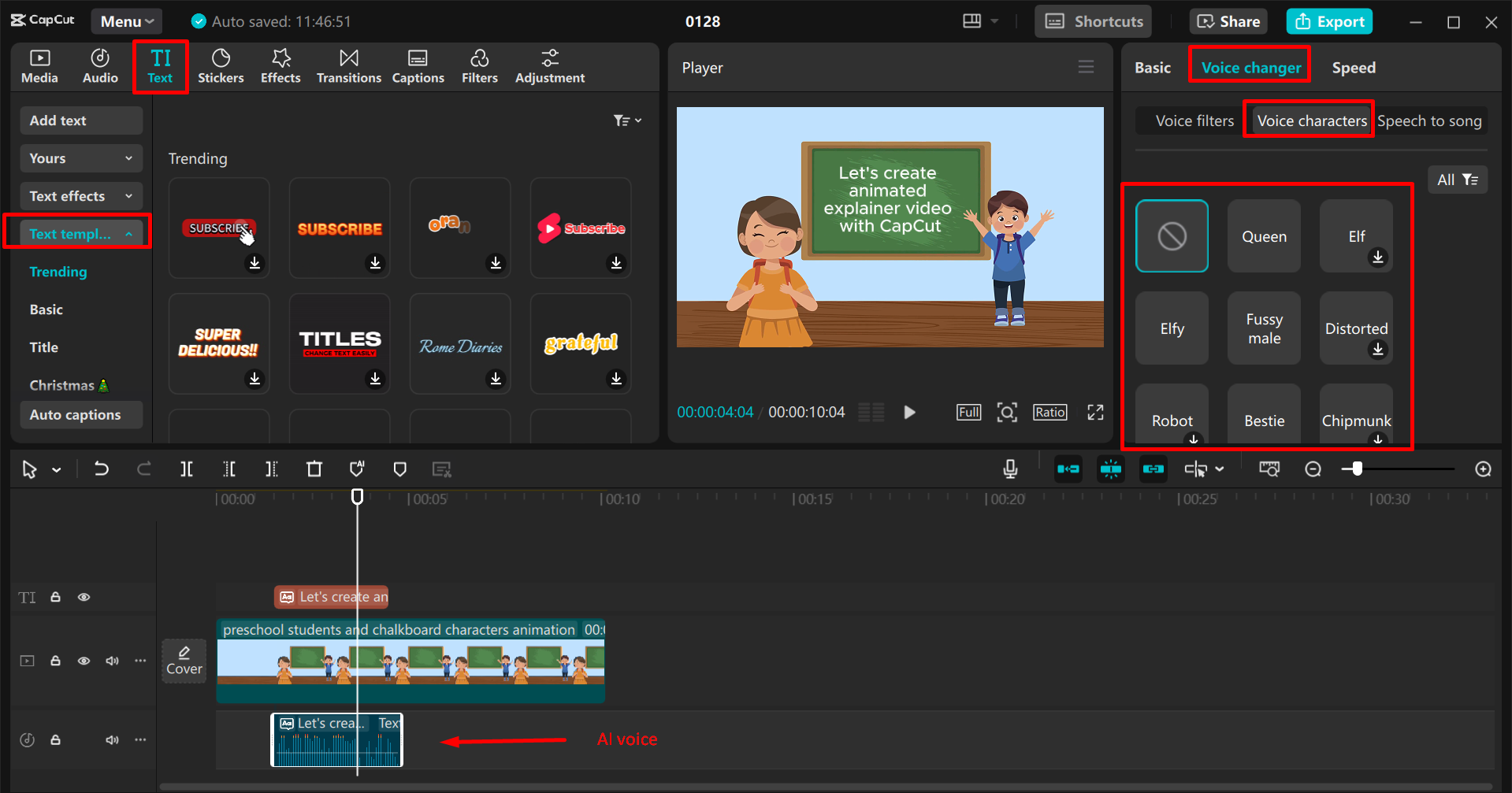
Task: Select the Split clip tool
Action: pyautogui.click(x=187, y=469)
